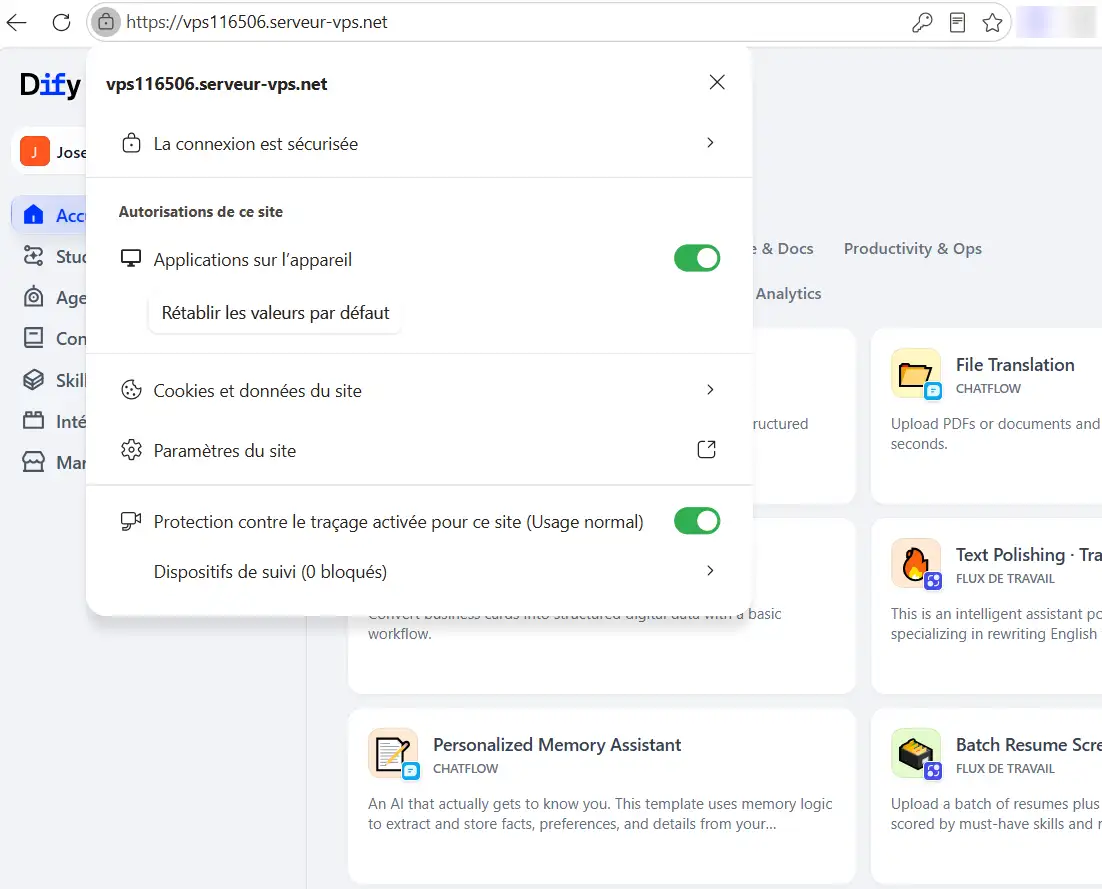This screenshot has width=1102, height=889.
Task: Click the Text Polishing flame icon
Action: pos(916,563)
